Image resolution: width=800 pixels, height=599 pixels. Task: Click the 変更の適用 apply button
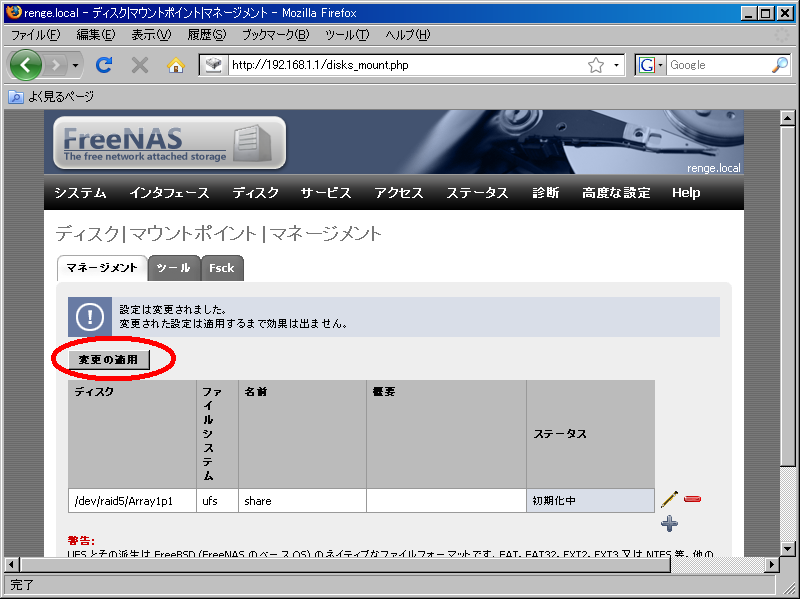tap(109, 360)
